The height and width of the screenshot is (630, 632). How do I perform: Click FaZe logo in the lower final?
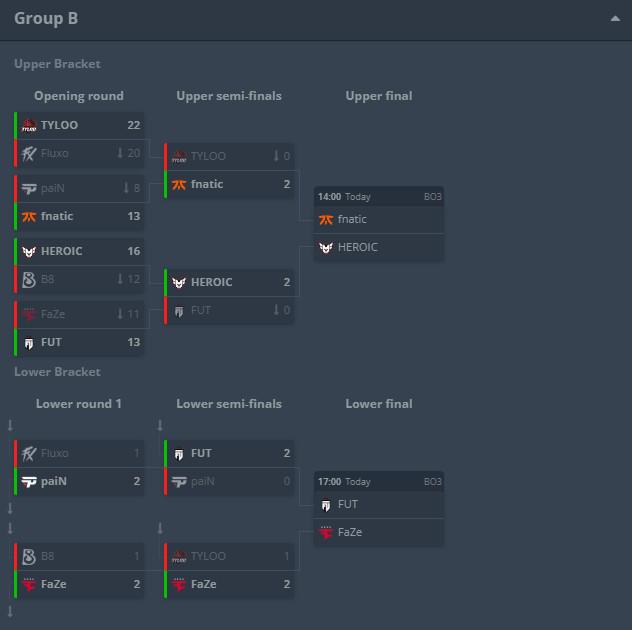coord(326,532)
